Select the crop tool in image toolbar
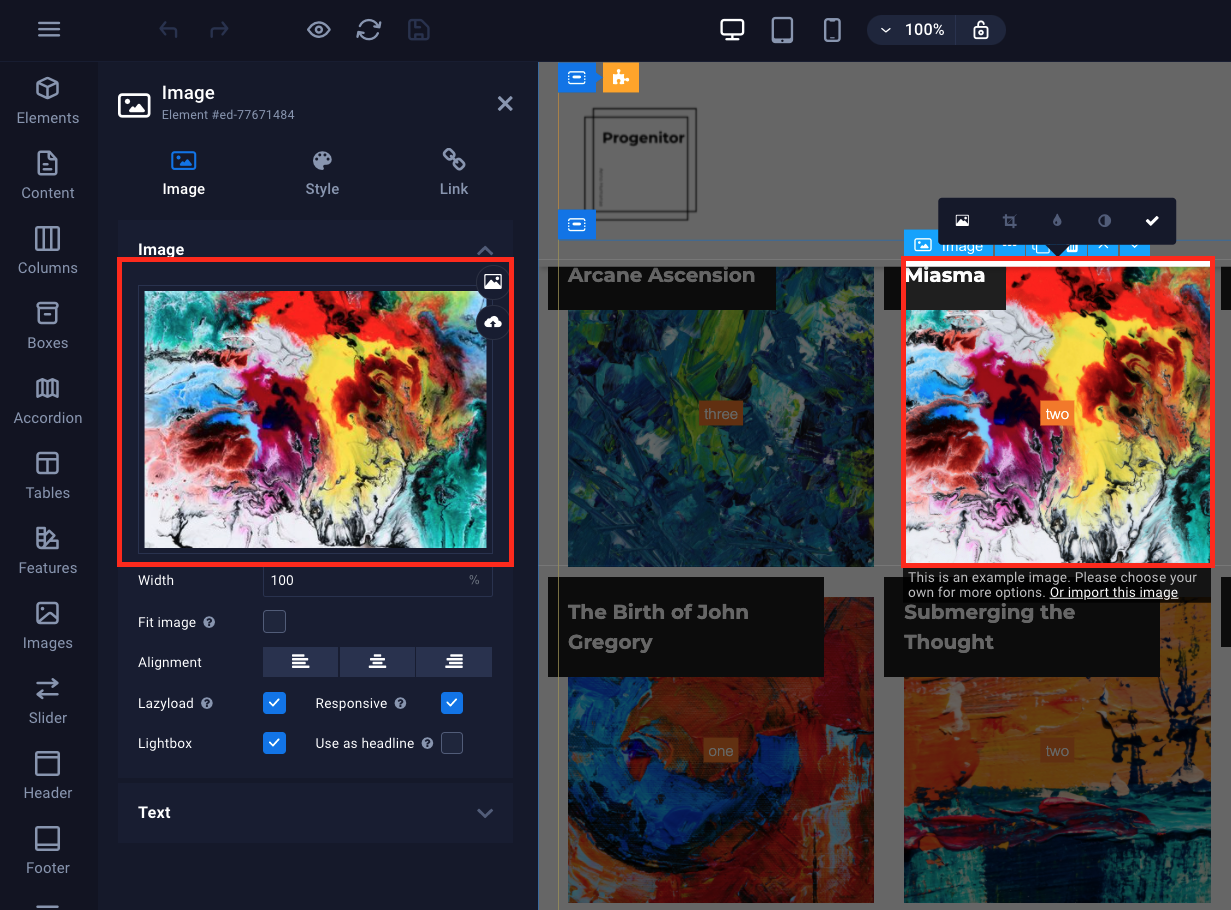The image size is (1231, 910). (1009, 221)
